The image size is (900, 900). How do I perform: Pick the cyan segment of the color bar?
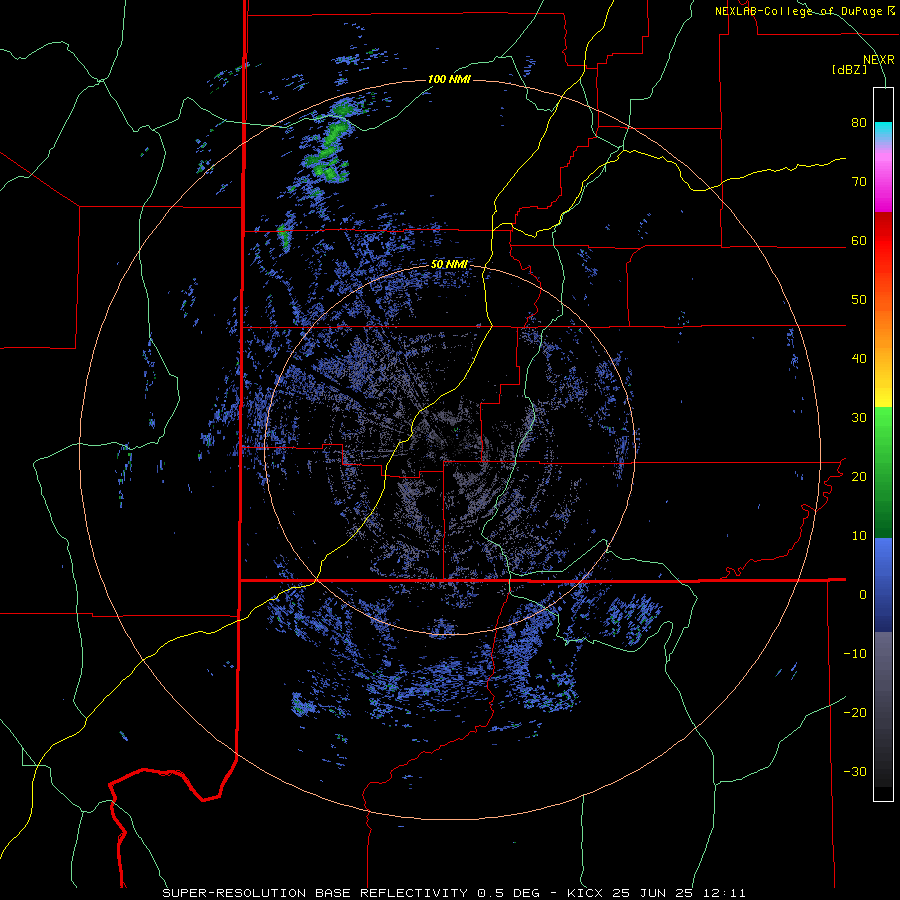click(x=883, y=131)
